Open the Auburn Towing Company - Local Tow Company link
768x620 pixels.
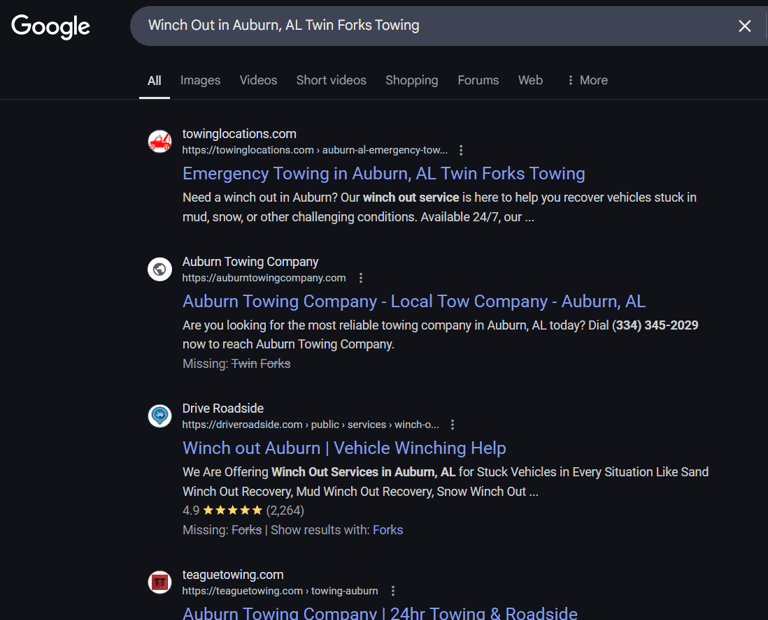(414, 302)
